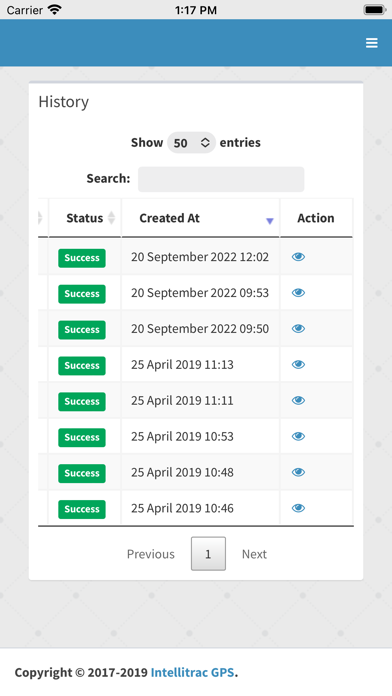The width and height of the screenshot is (392, 696).
Task: Open the Show 50 entries dropdown
Action: tap(191, 142)
